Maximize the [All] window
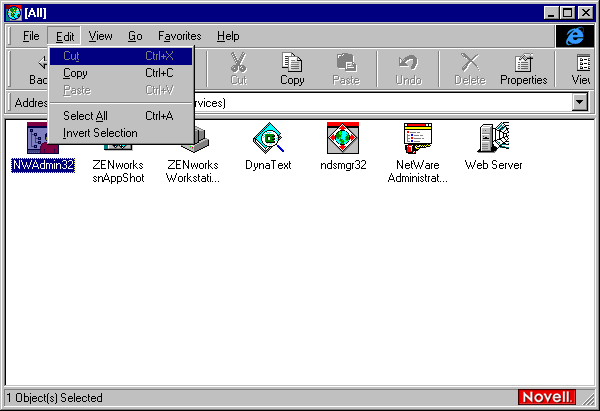 pyautogui.click(x=567, y=13)
